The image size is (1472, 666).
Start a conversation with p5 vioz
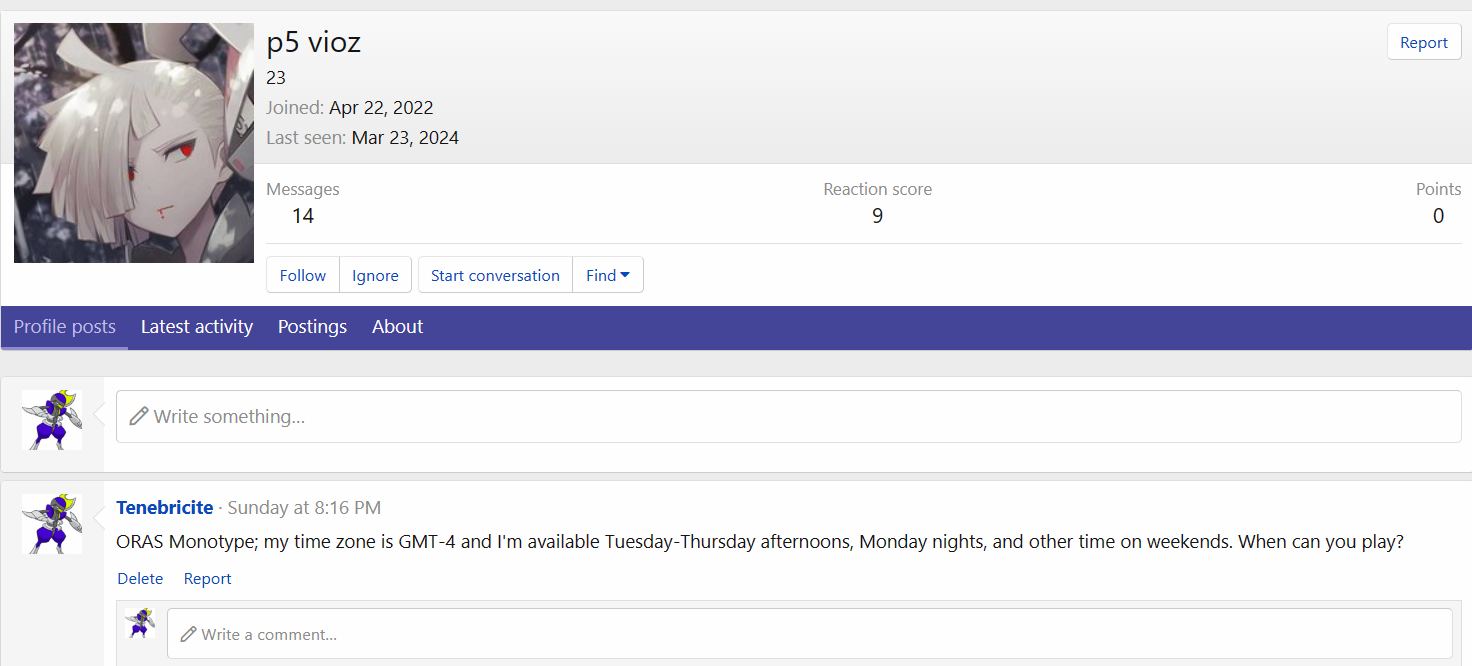coord(495,275)
